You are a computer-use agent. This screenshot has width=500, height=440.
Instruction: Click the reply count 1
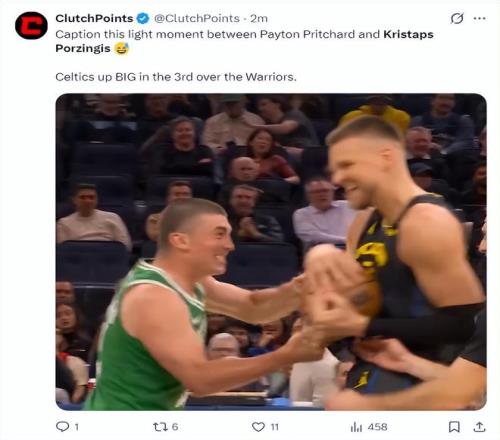(77, 427)
